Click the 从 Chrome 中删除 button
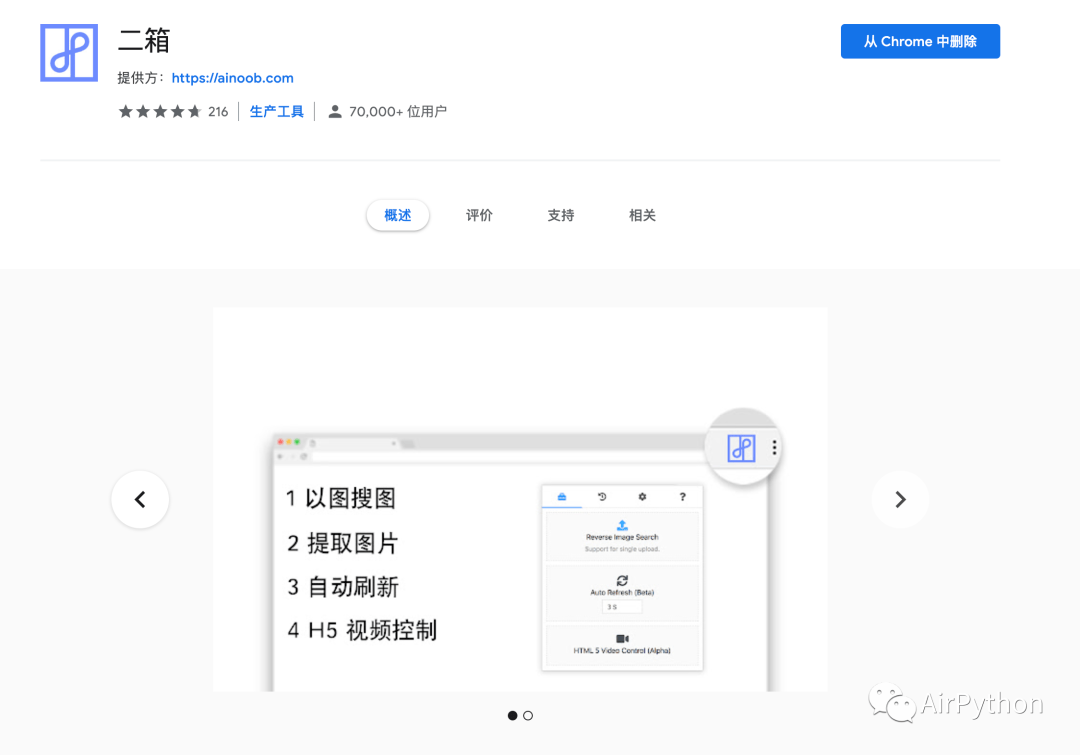The image size is (1080, 755). coord(920,41)
